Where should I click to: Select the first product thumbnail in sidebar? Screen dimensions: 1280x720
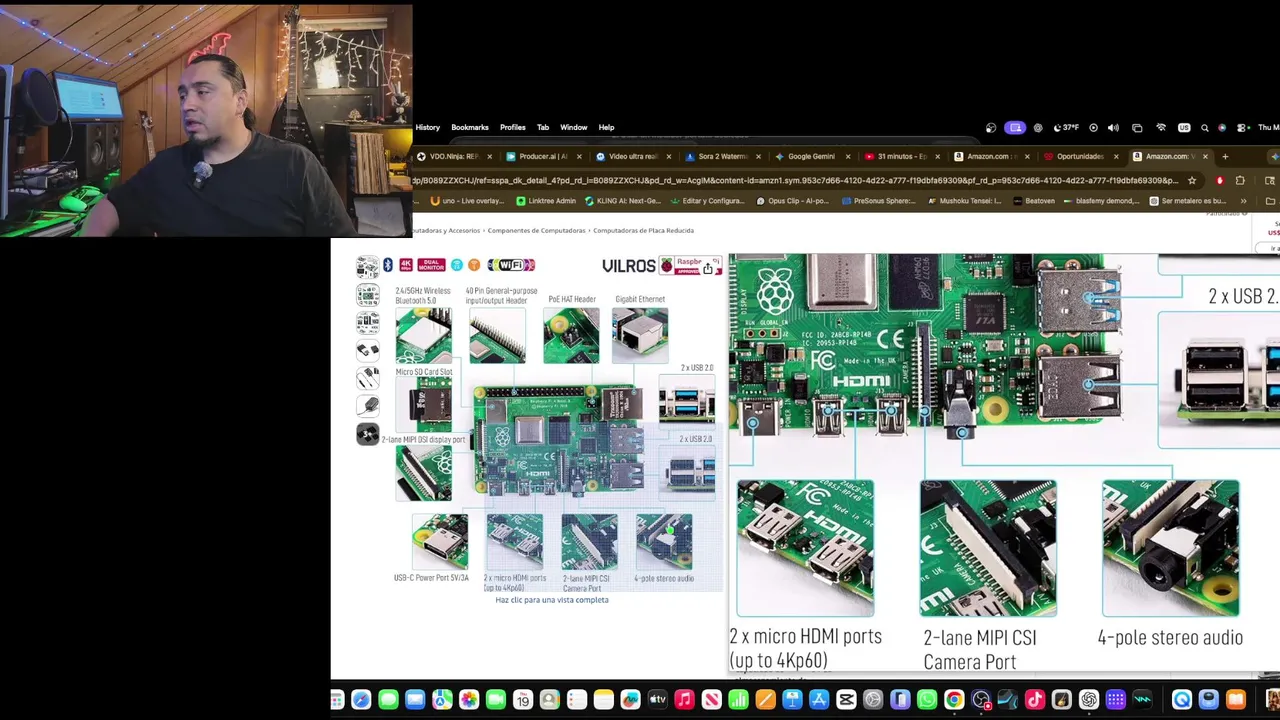click(x=368, y=266)
